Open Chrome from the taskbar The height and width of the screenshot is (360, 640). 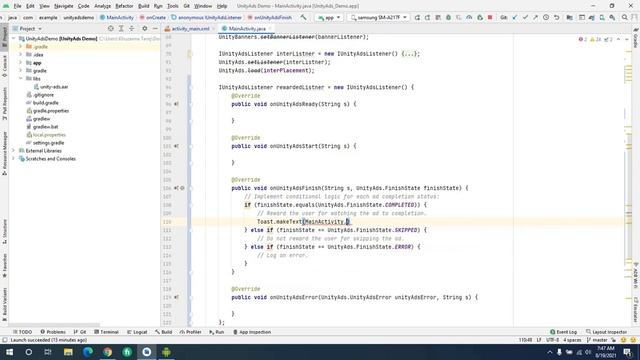click(107, 352)
